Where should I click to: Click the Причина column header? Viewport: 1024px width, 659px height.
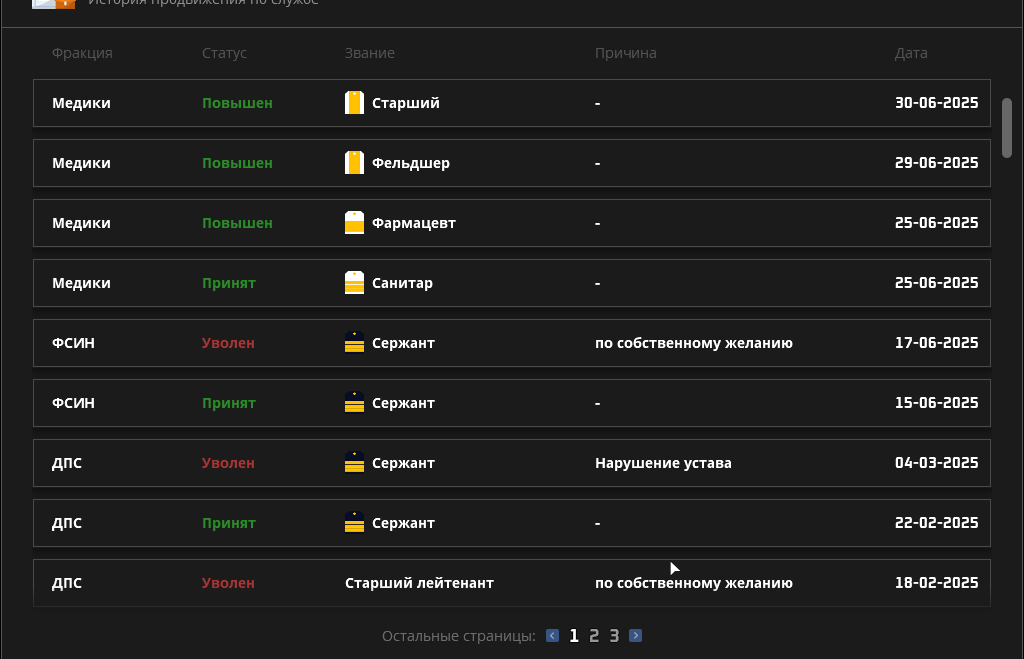tap(626, 53)
